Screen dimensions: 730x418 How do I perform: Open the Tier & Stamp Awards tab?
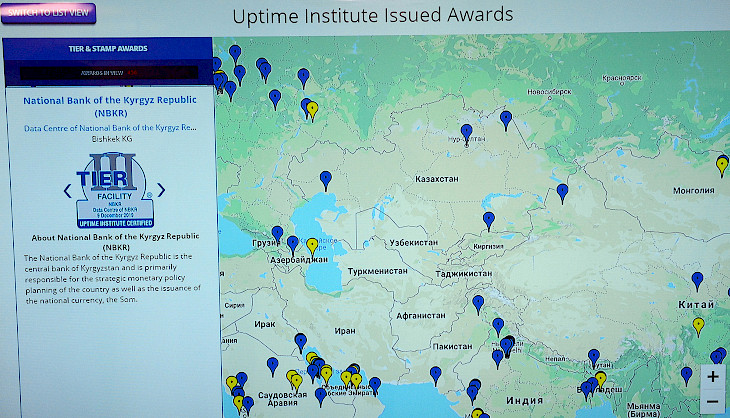108,48
